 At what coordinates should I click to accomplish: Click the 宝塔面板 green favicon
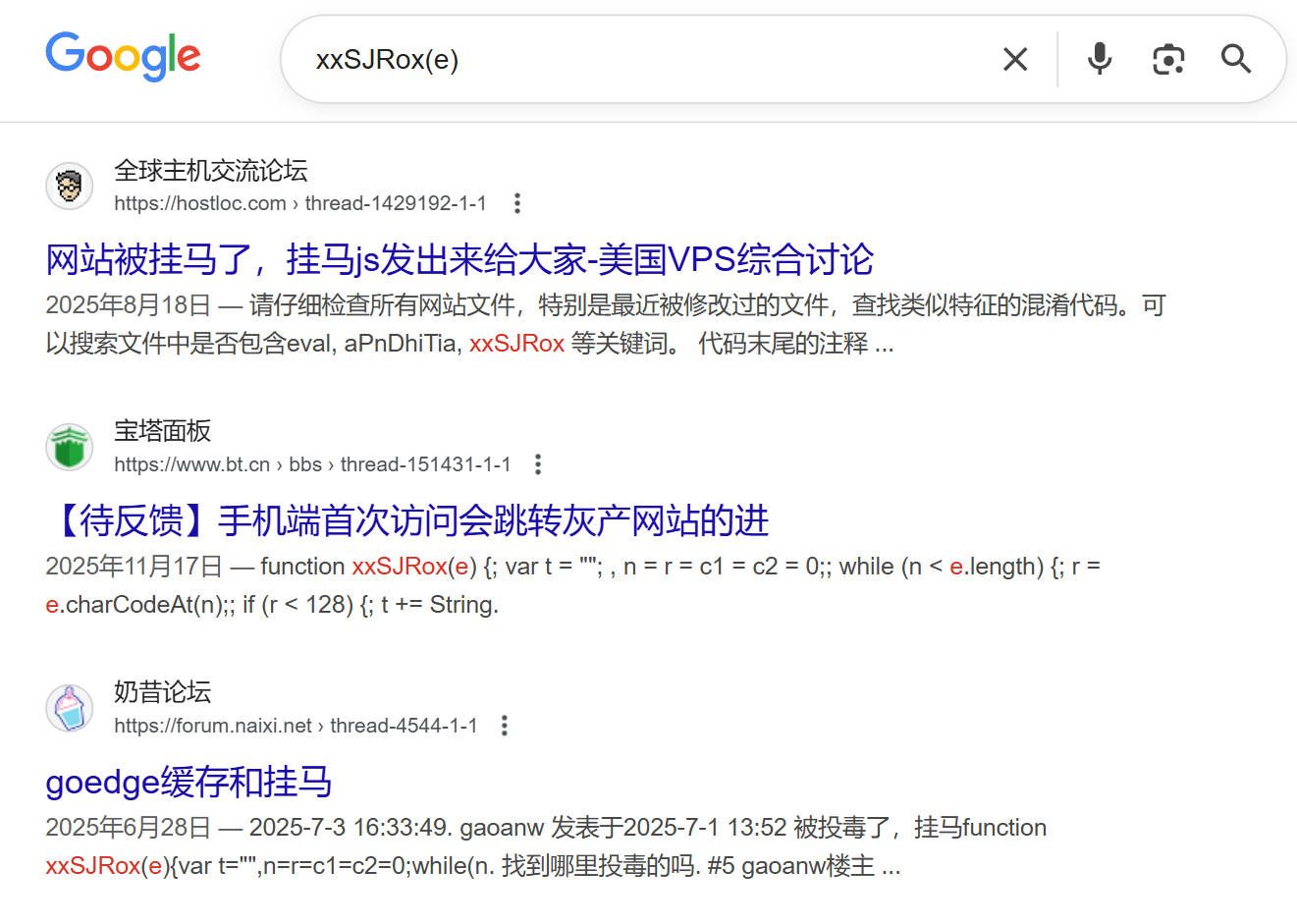point(70,448)
